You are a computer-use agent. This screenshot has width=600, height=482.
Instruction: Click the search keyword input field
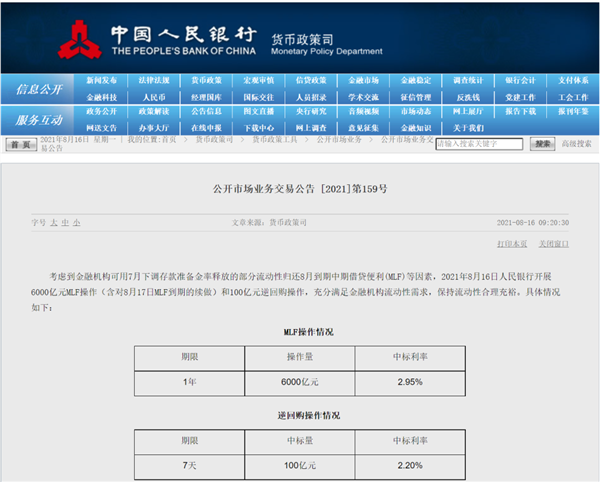click(x=478, y=144)
